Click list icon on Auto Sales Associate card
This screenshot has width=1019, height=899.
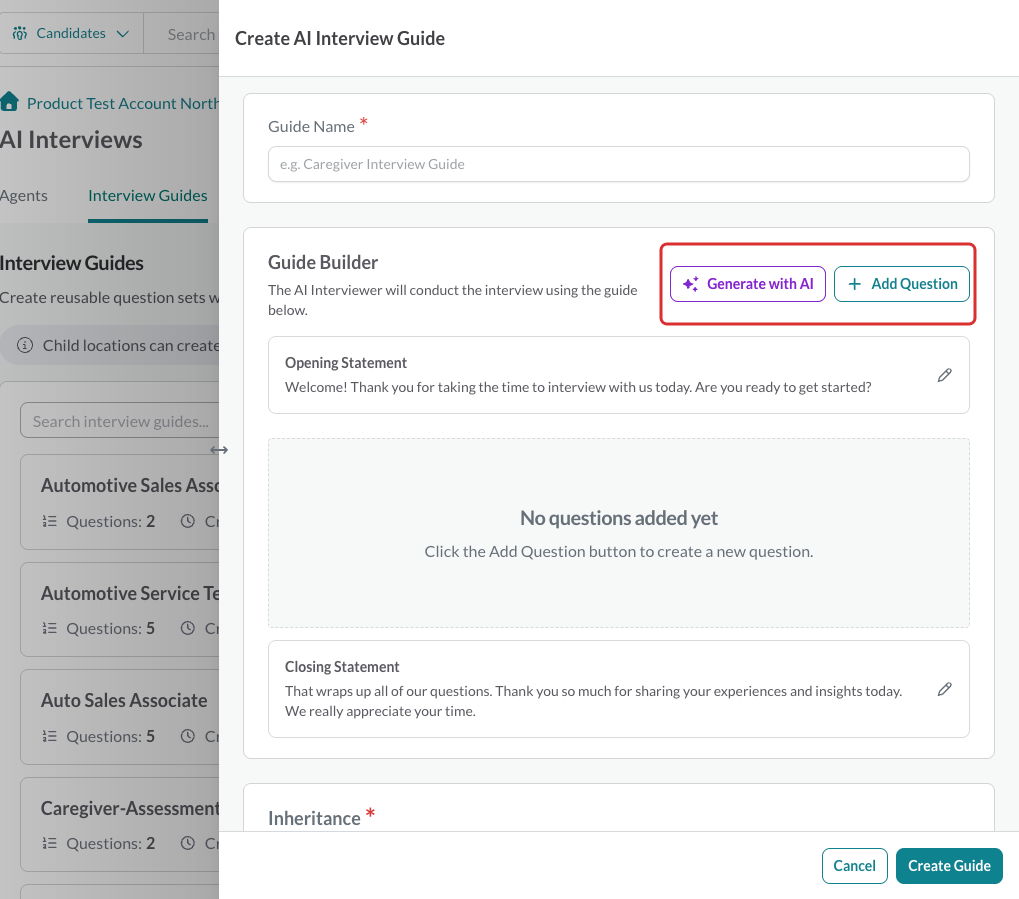click(x=49, y=736)
